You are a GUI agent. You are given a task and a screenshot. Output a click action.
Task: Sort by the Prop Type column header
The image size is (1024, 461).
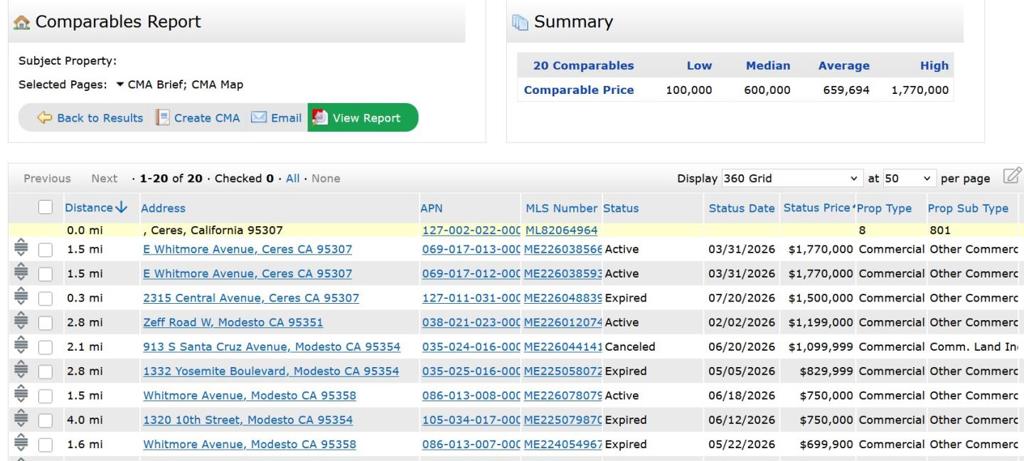pos(884,208)
